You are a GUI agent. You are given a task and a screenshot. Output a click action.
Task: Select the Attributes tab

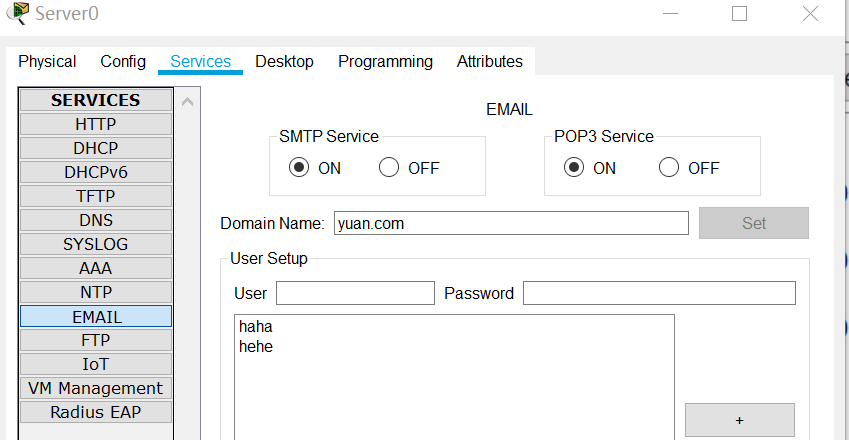point(489,62)
